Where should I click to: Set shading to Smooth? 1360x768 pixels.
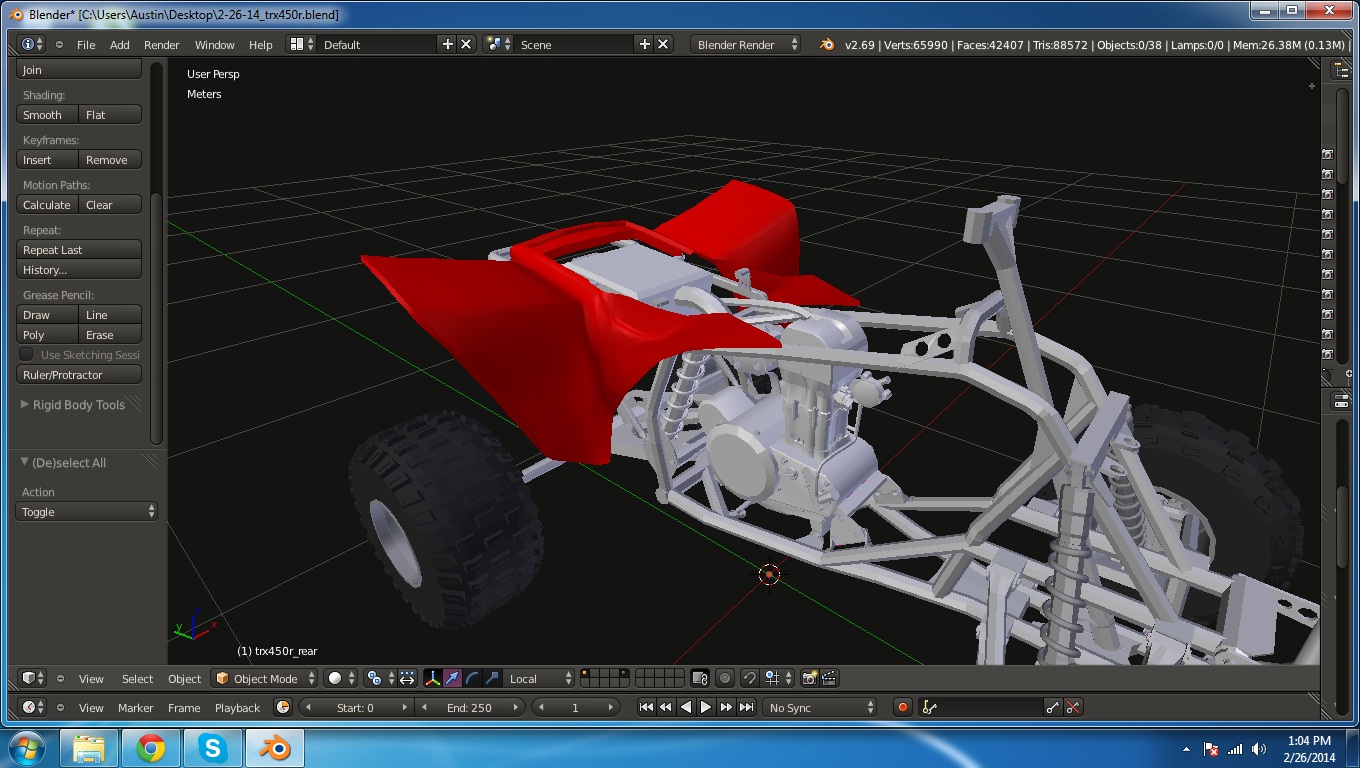tap(47, 115)
